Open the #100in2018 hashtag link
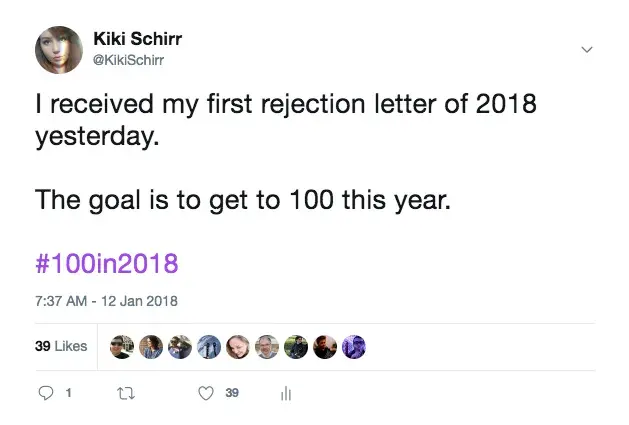629x425 pixels. pyautogui.click(x=107, y=264)
